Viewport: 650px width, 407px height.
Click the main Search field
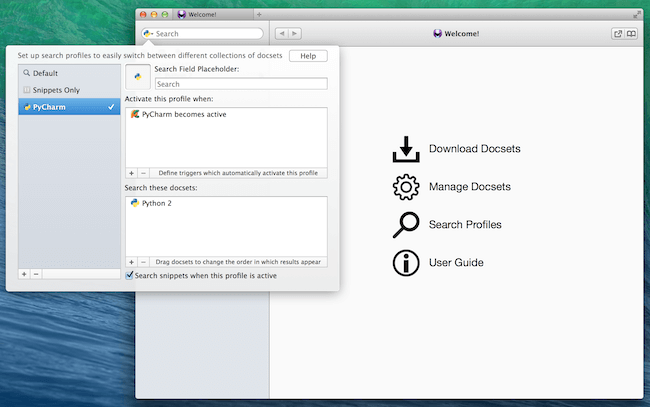[203, 34]
